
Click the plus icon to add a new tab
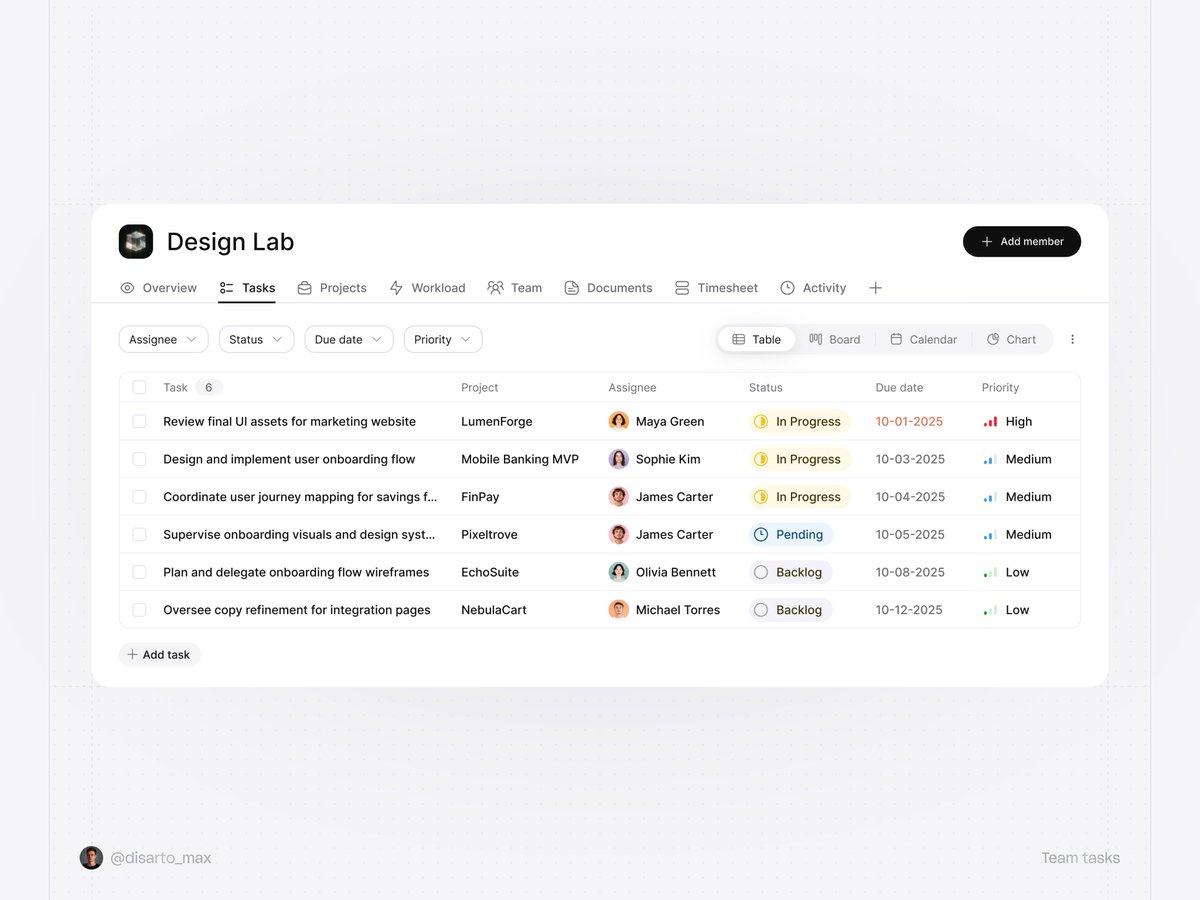[x=875, y=287]
